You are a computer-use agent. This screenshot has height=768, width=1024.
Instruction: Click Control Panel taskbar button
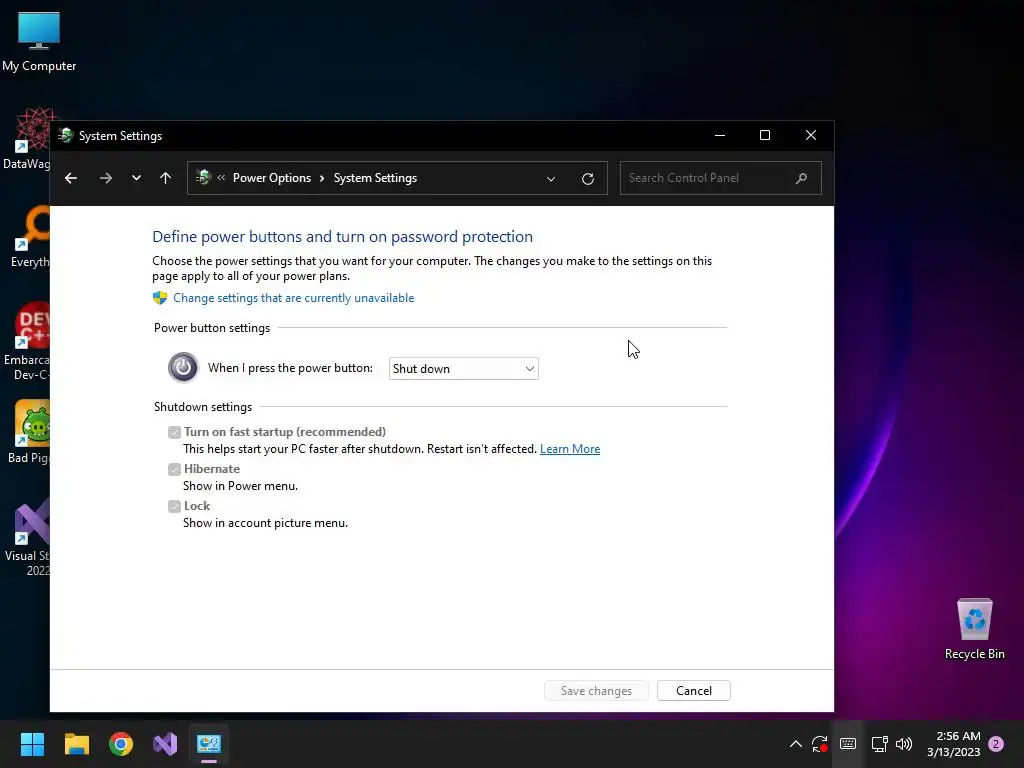pyautogui.click(x=209, y=744)
